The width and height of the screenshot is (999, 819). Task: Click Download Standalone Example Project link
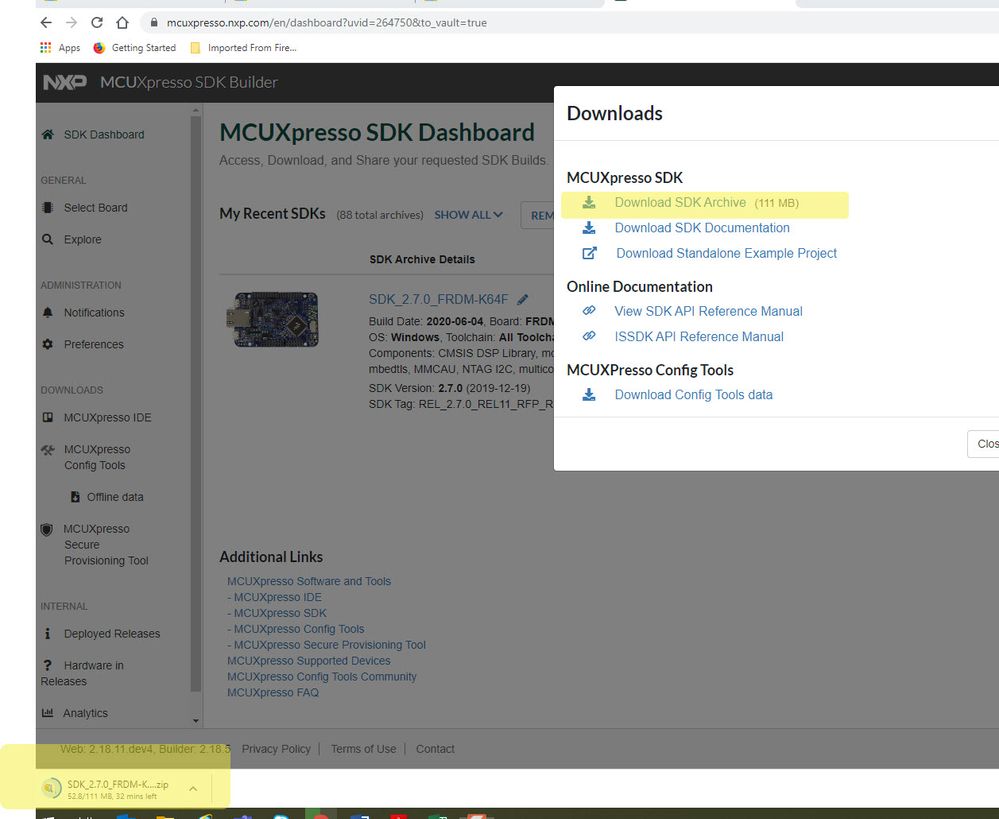click(x=726, y=254)
